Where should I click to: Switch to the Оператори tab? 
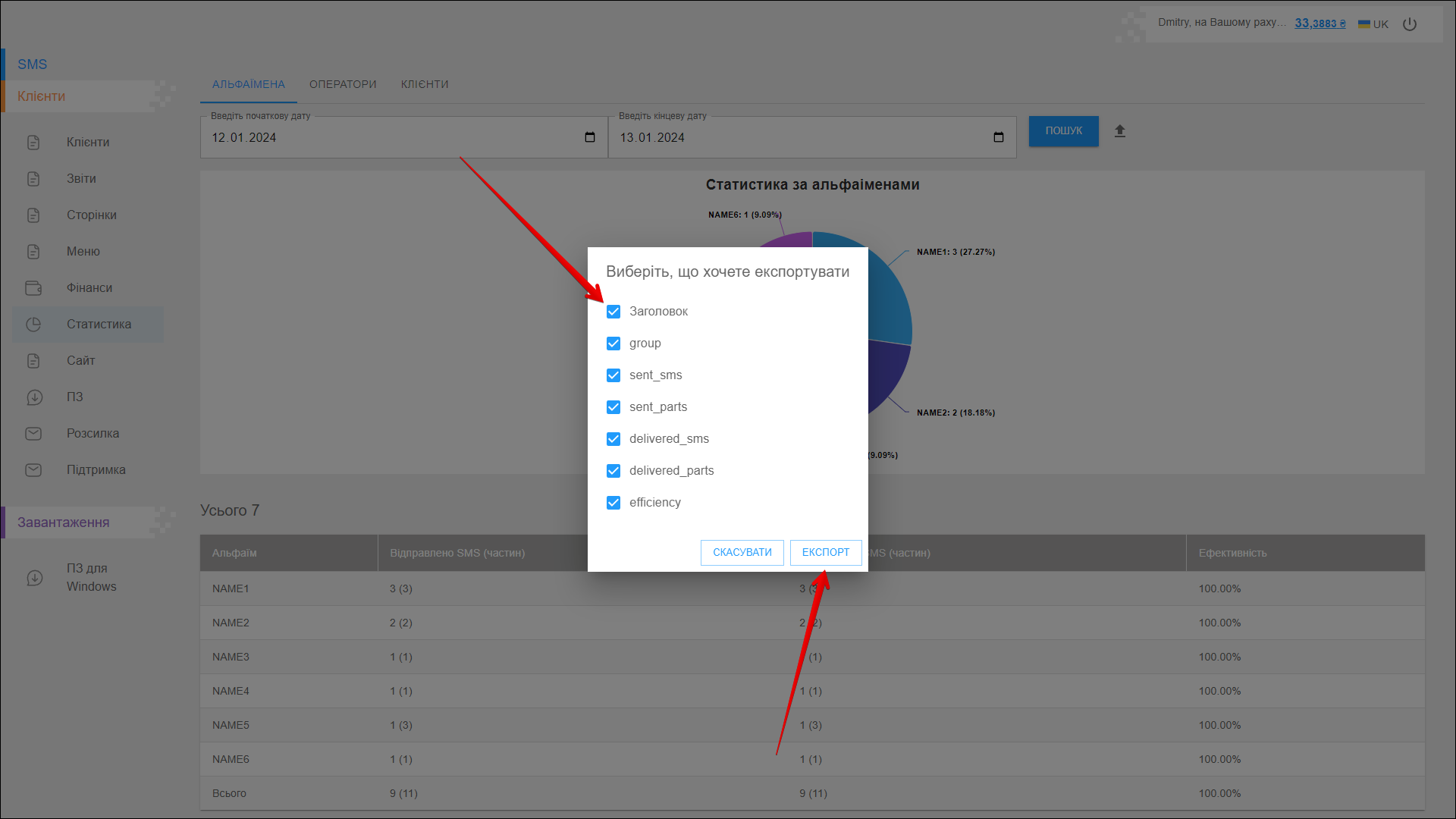pos(343,84)
